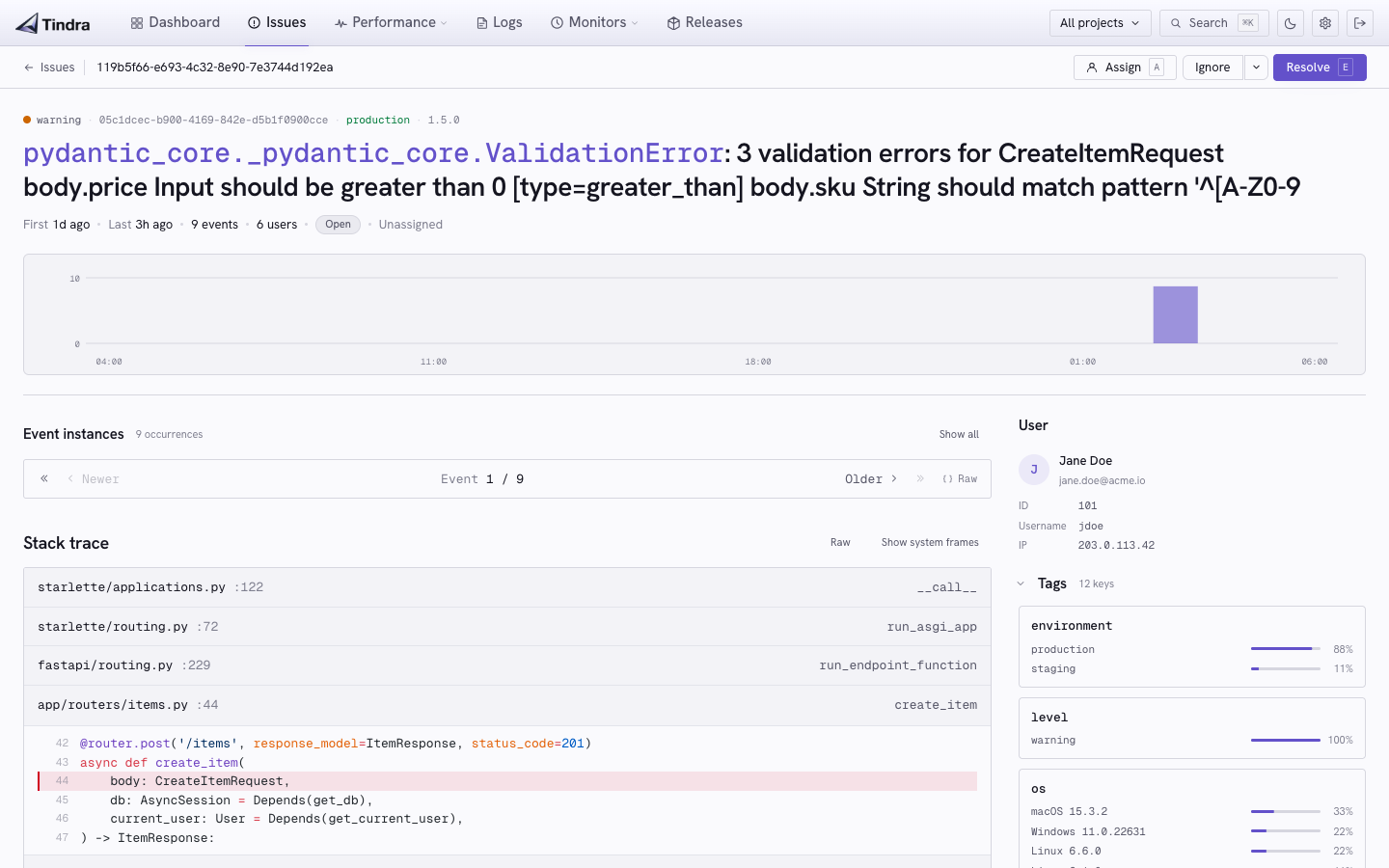Click the Linux 6.6.0 tag row
1389x868 pixels.
pyautogui.click(x=1191, y=851)
